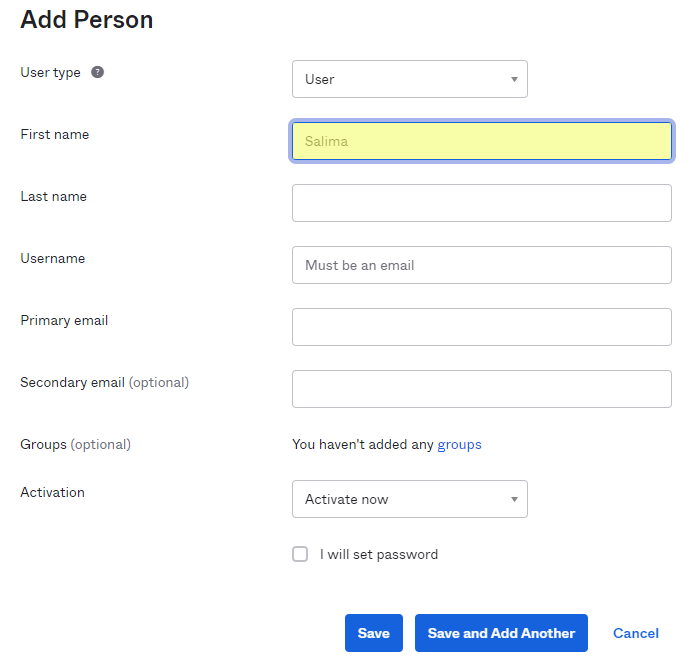Click Save and Add Another
The image size is (696, 661).
pyautogui.click(x=501, y=633)
